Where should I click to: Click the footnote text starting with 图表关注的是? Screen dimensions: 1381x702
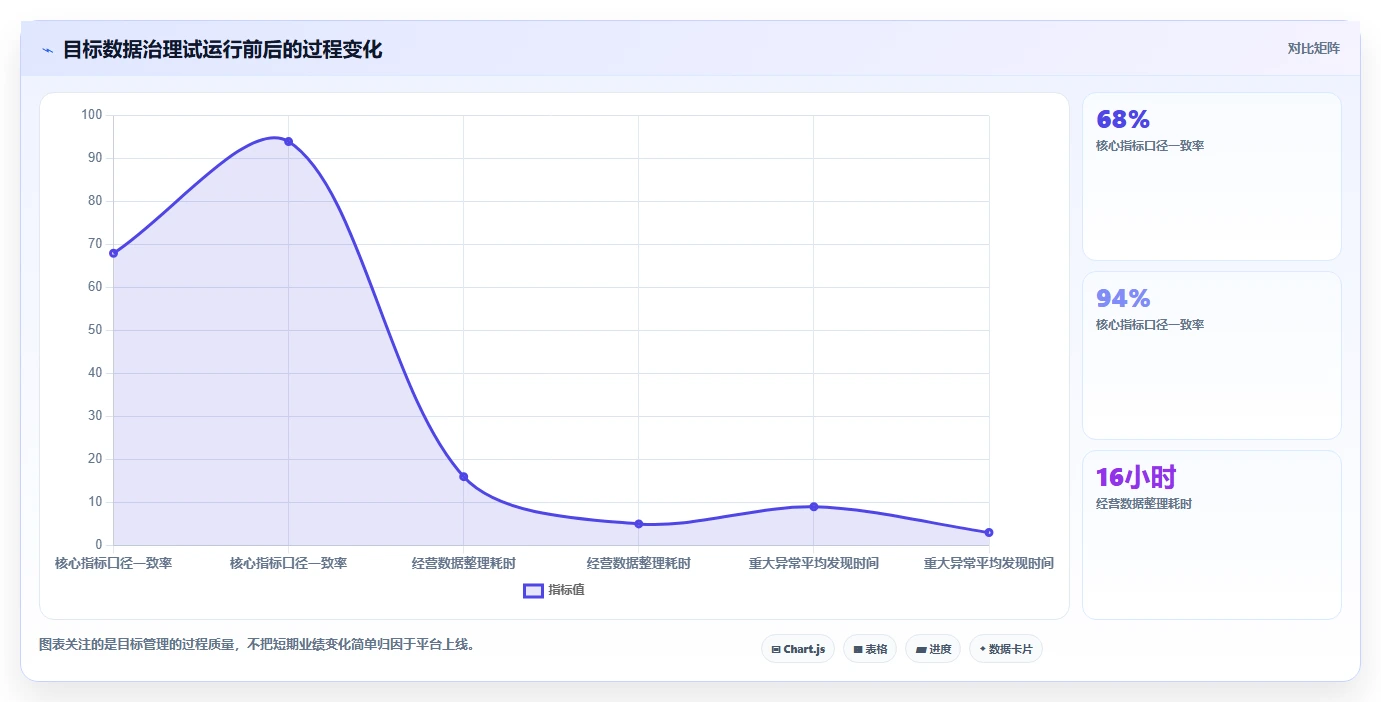point(258,645)
